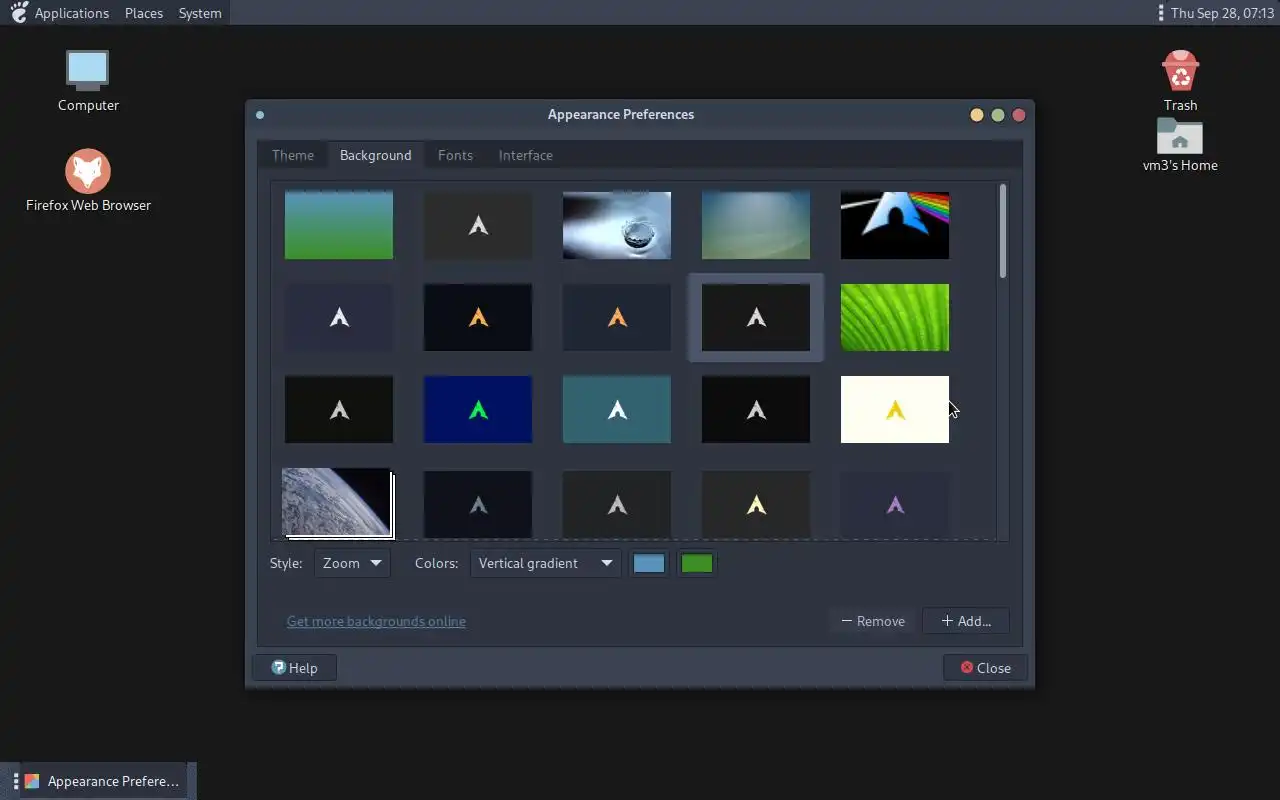Open the System menu
Image resolution: width=1280 pixels, height=800 pixels.
tap(200, 13)
